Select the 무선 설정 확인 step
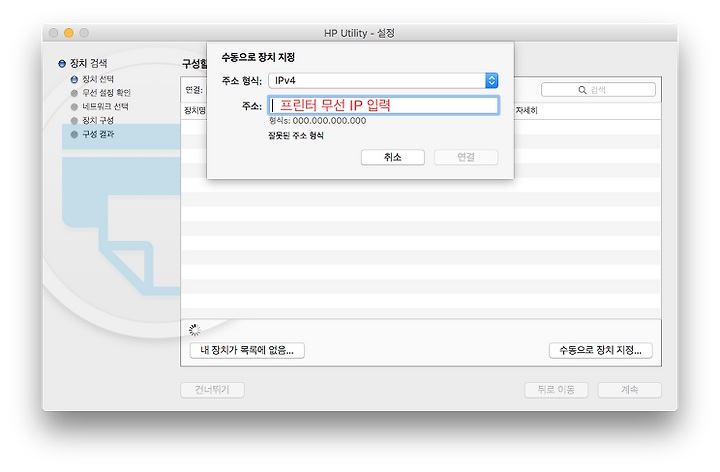 click(x=101, y=93)
